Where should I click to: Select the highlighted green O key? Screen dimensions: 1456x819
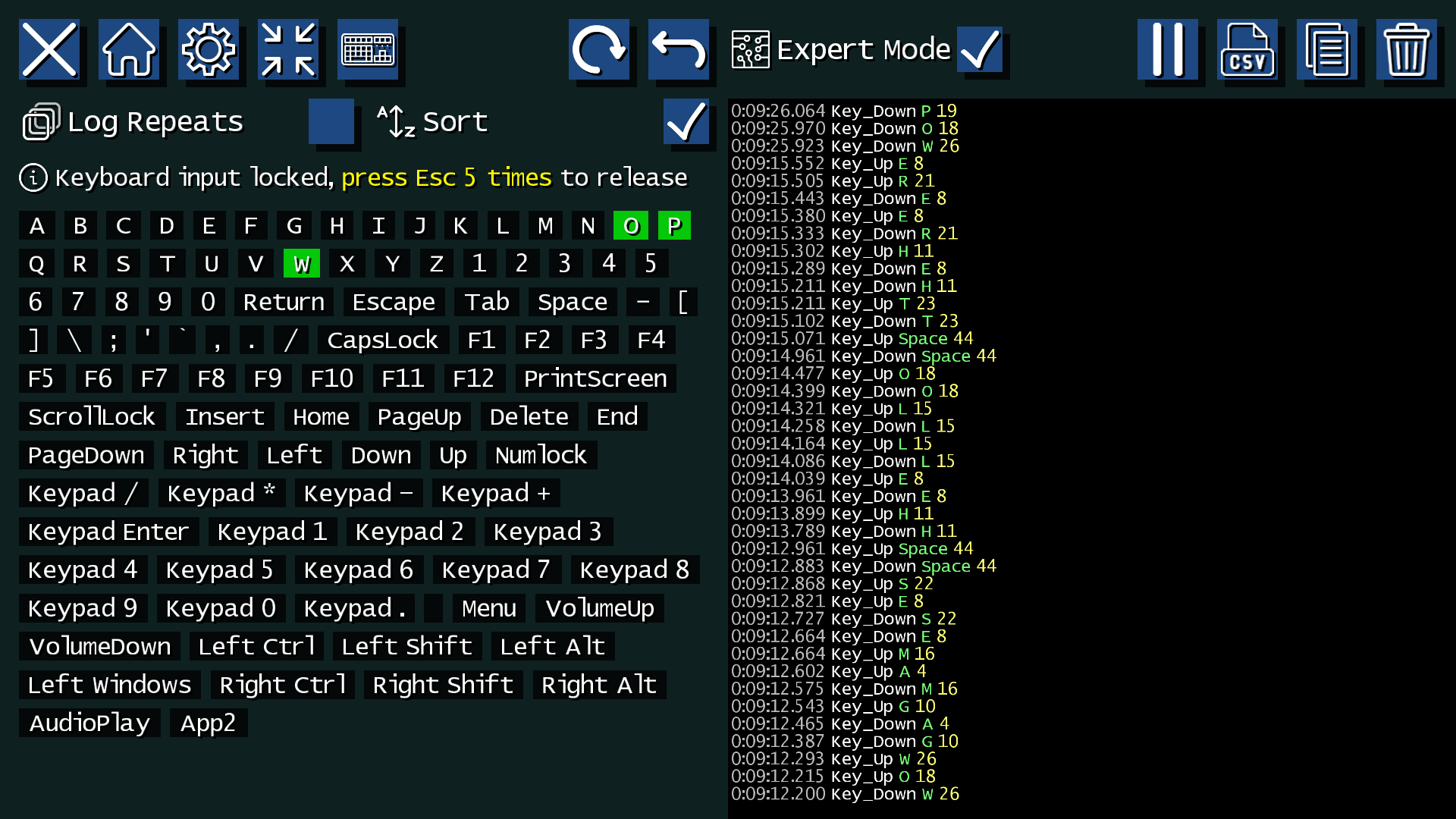point(631,226)
